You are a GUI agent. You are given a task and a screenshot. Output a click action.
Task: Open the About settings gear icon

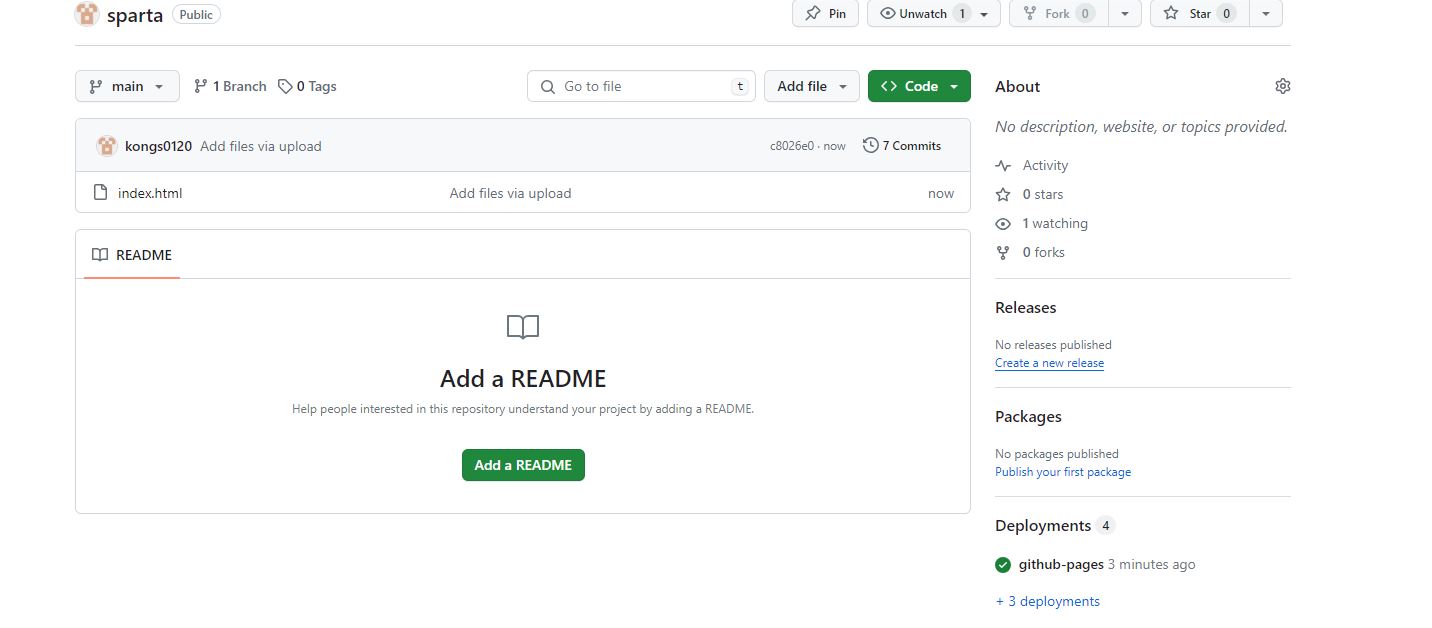[x=1283, y=86]
